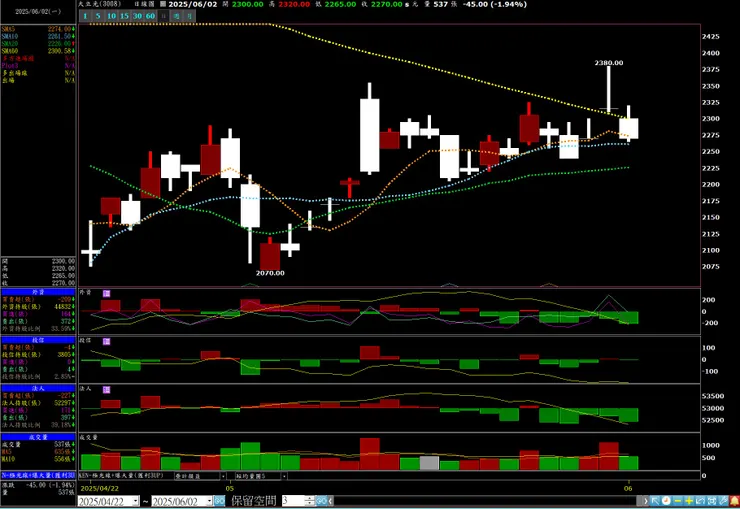Click the screenshot capture icon
740x509 pixels.
712,501
